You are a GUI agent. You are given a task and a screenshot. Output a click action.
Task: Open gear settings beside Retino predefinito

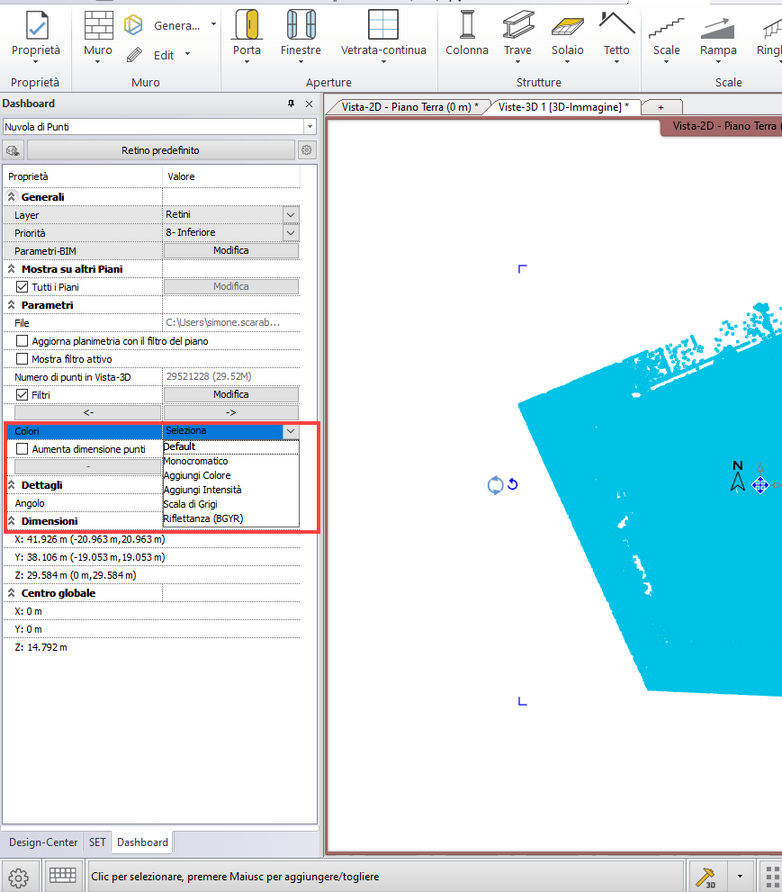(307, 150)
